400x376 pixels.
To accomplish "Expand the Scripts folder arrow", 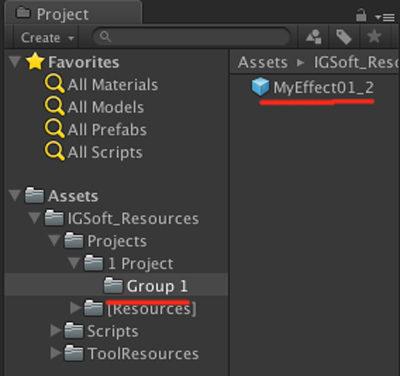I will tap(56, 330).
